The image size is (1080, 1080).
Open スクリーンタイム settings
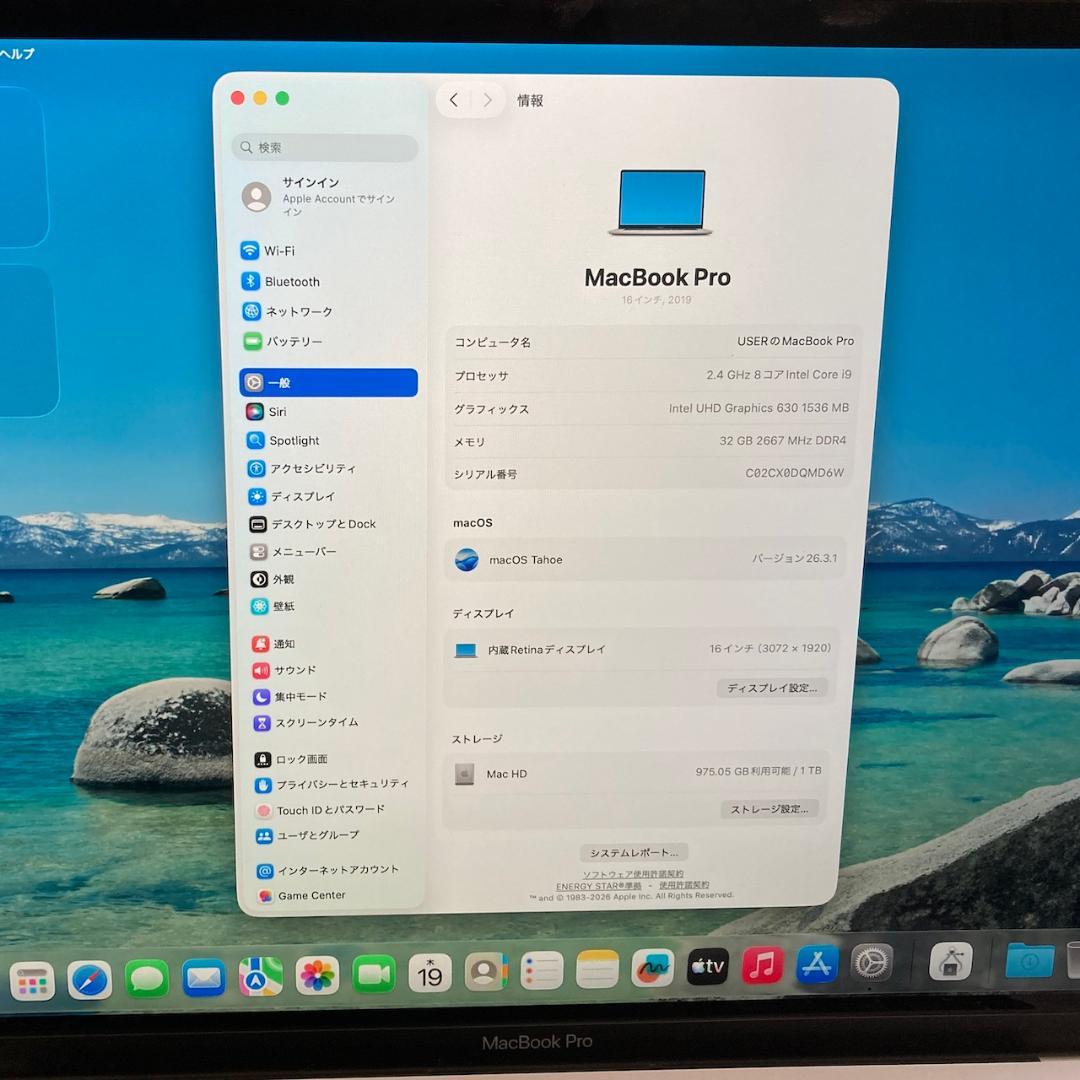(x=307, y=723)
